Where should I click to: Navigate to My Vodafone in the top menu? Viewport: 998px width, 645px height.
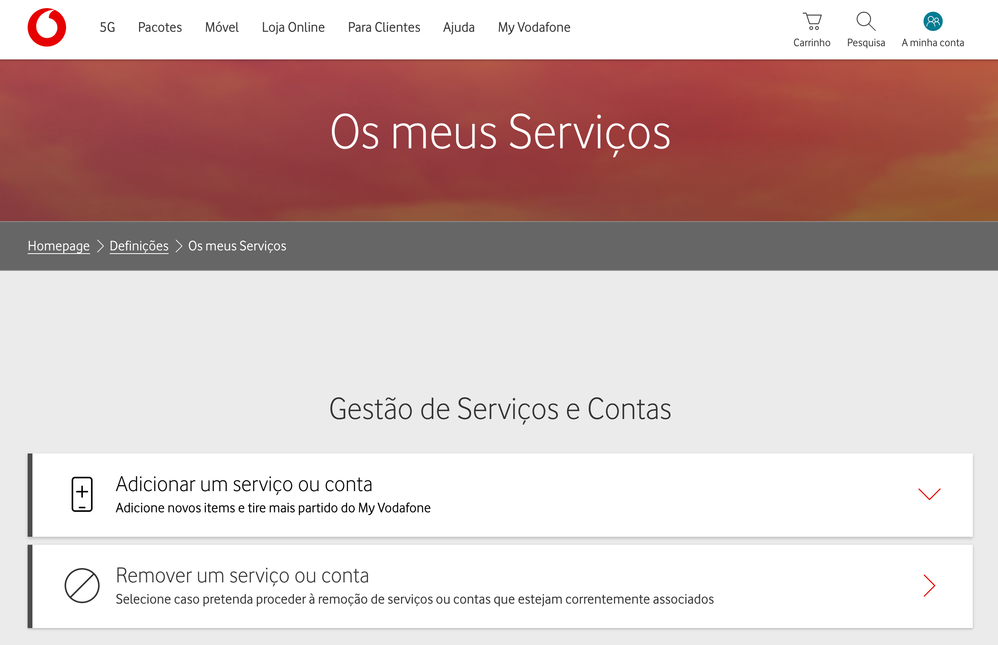tap(534, 28)
